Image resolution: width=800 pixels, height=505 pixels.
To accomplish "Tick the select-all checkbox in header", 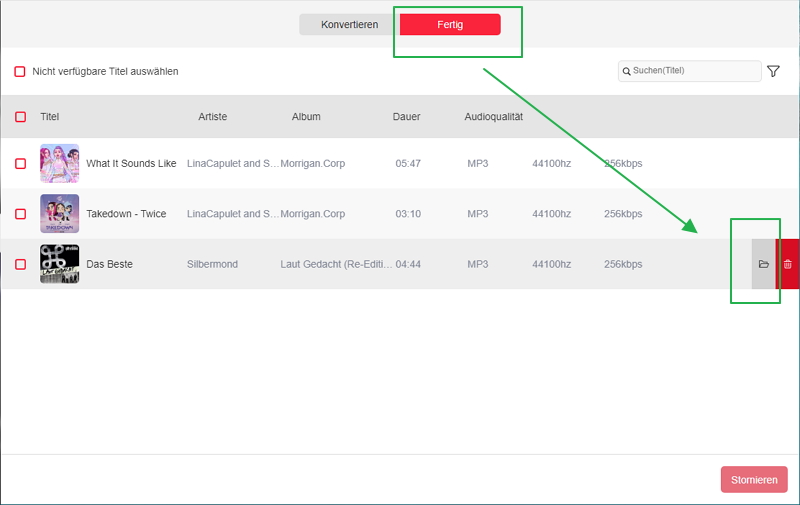I will [x=20, y=117].
